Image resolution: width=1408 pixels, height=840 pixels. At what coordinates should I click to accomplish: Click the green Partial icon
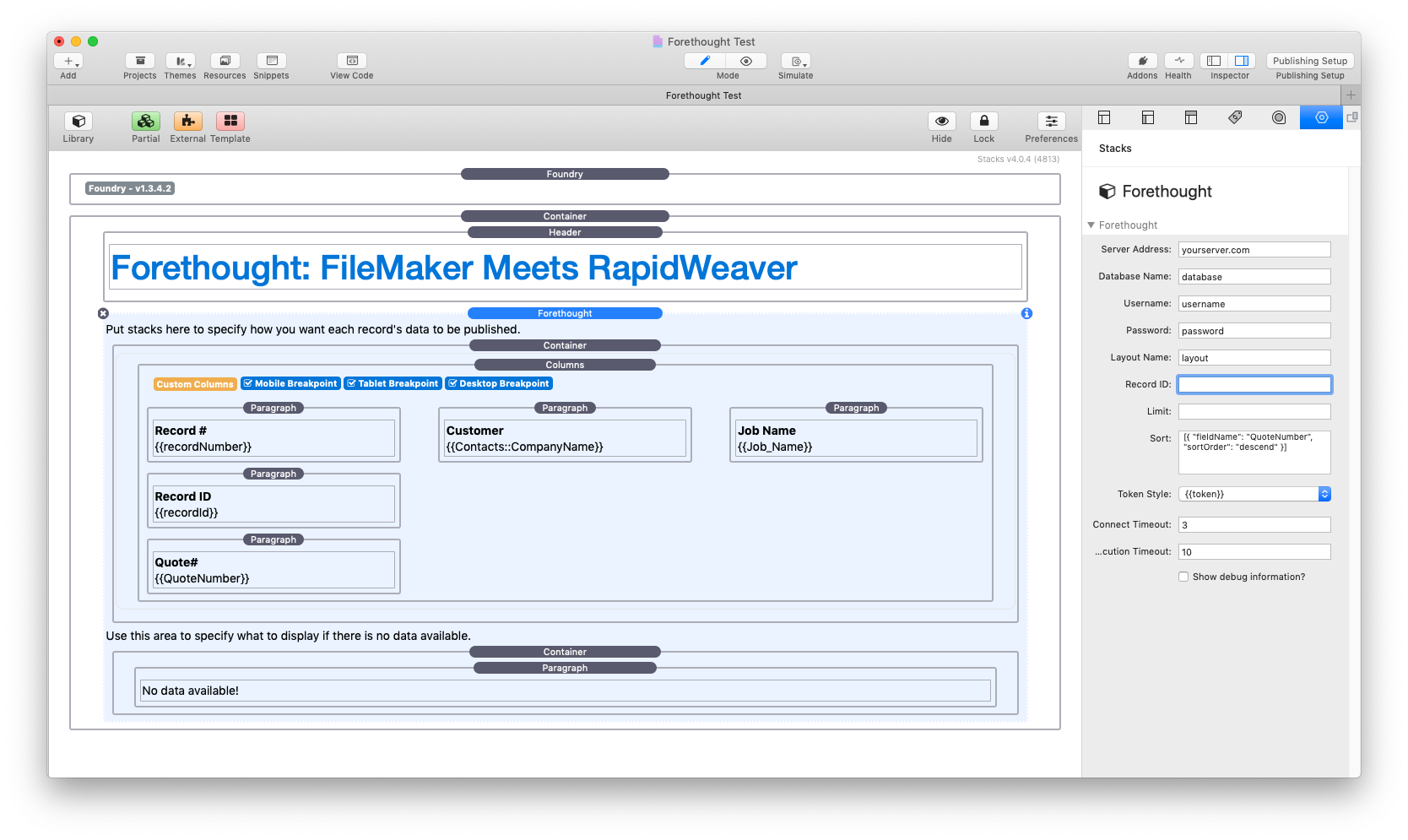pos(146,121)
